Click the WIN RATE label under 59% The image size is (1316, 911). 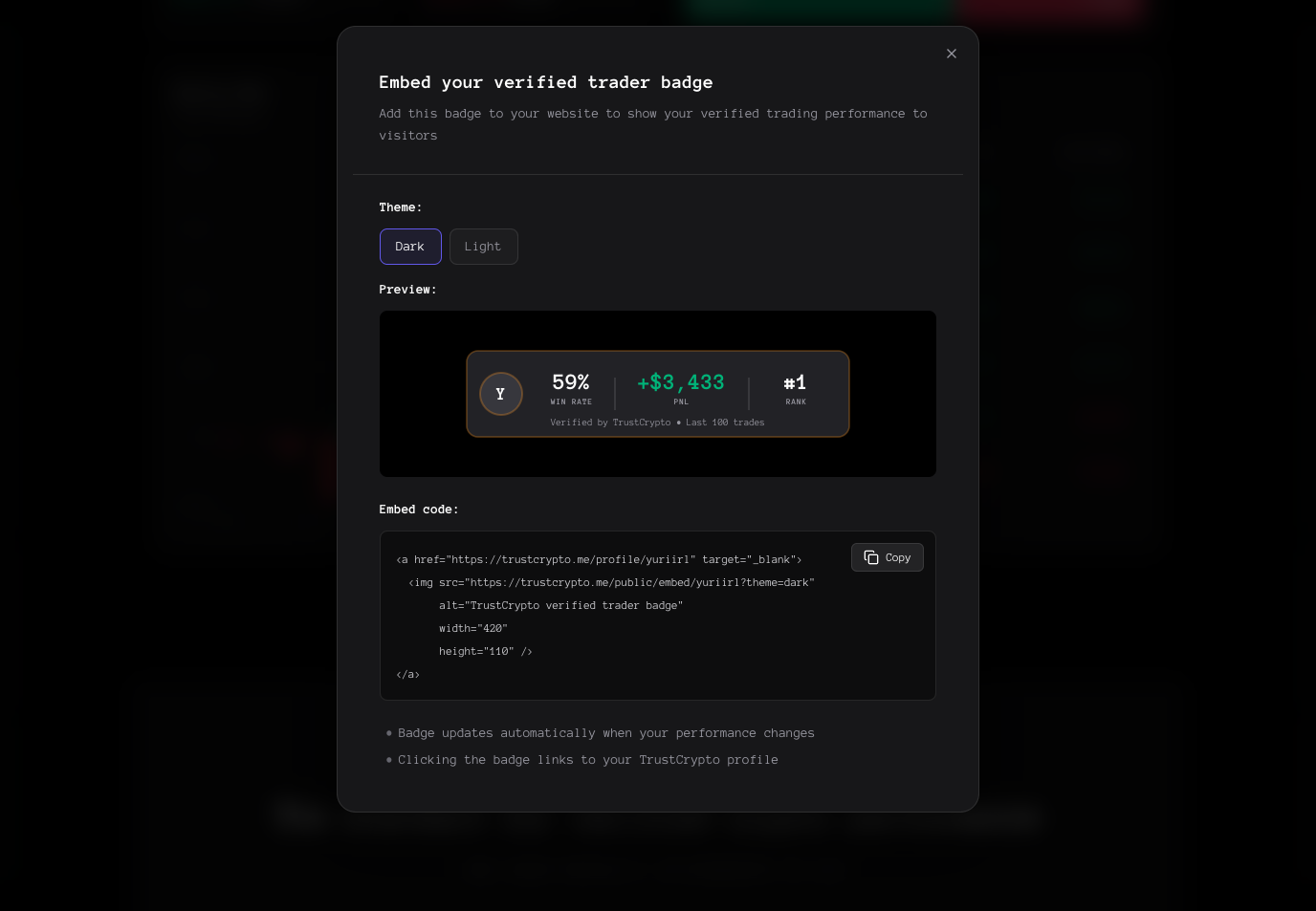571,401
